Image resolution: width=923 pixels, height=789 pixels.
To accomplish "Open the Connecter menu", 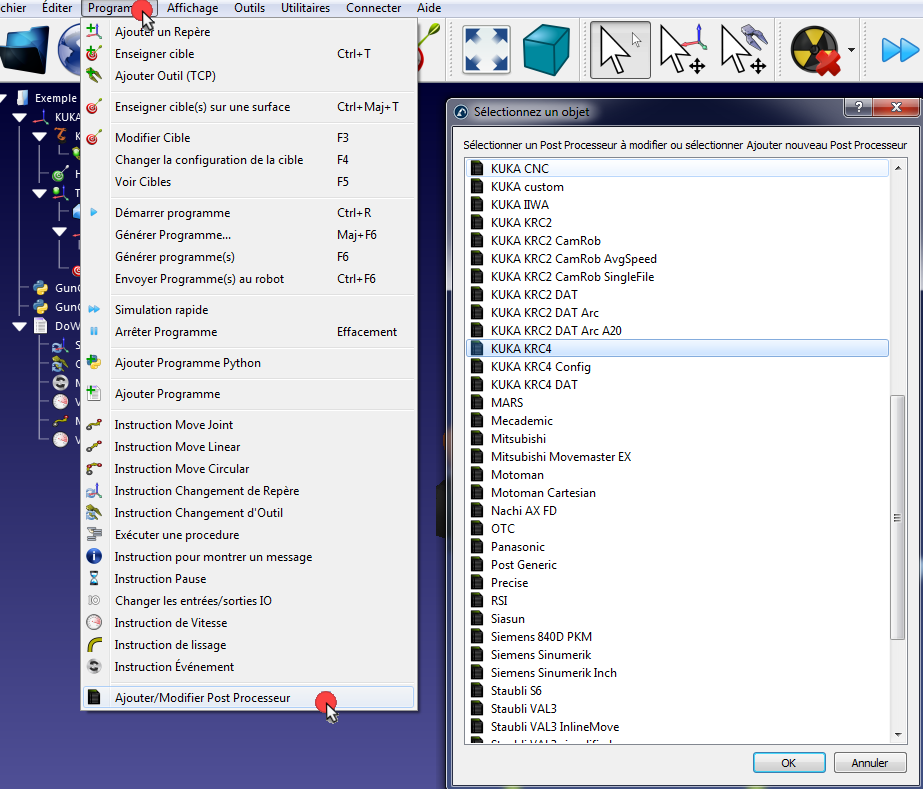I will click(373, 8).
